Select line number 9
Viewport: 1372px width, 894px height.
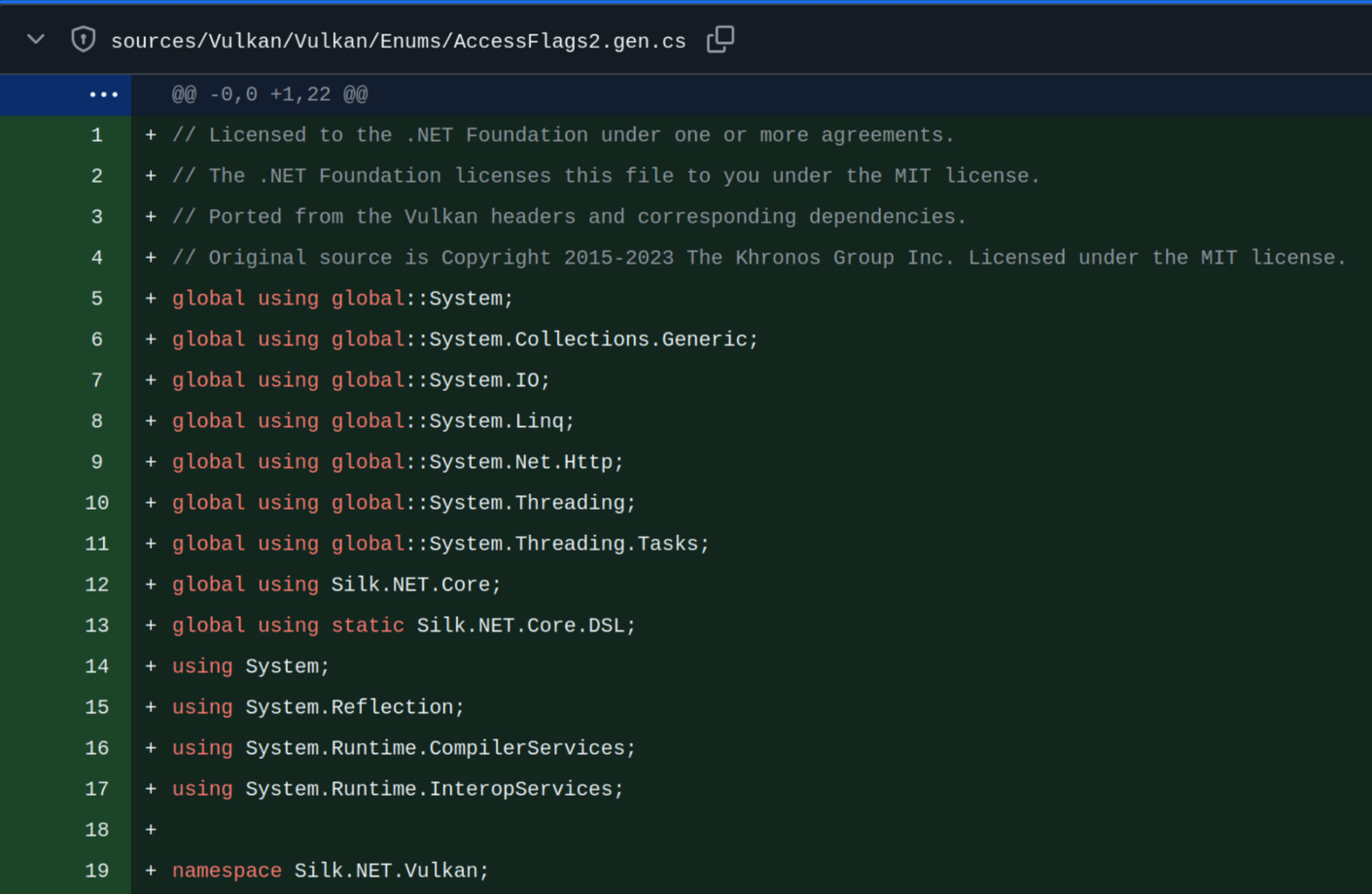point(96,462)
